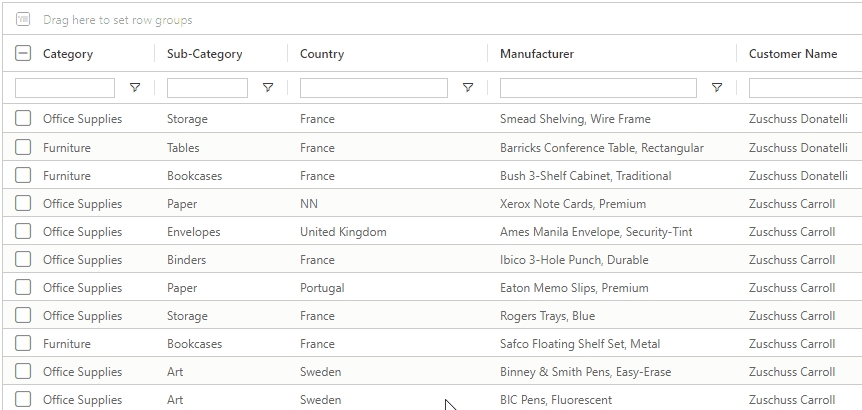The image size is (862, 410).
Task: Sort by the Customer Name header
Action: pyautogui.click(x=793, y=54)
